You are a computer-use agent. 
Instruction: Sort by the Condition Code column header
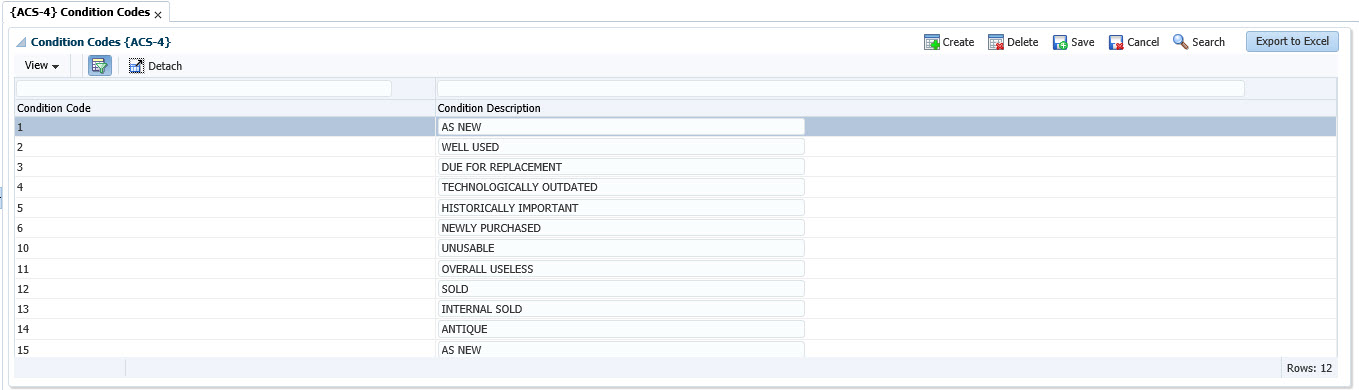click(224, 108)
